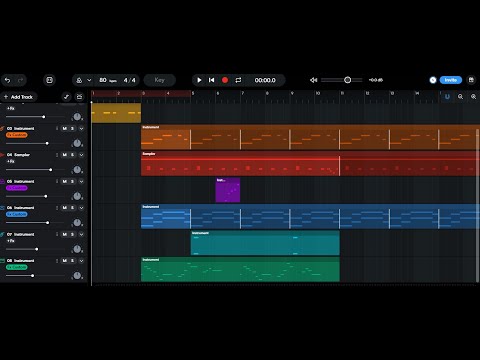Screen dimensions: 480x360
Task: Expand track 06 Instrument chevron
Action: [81, 208]
